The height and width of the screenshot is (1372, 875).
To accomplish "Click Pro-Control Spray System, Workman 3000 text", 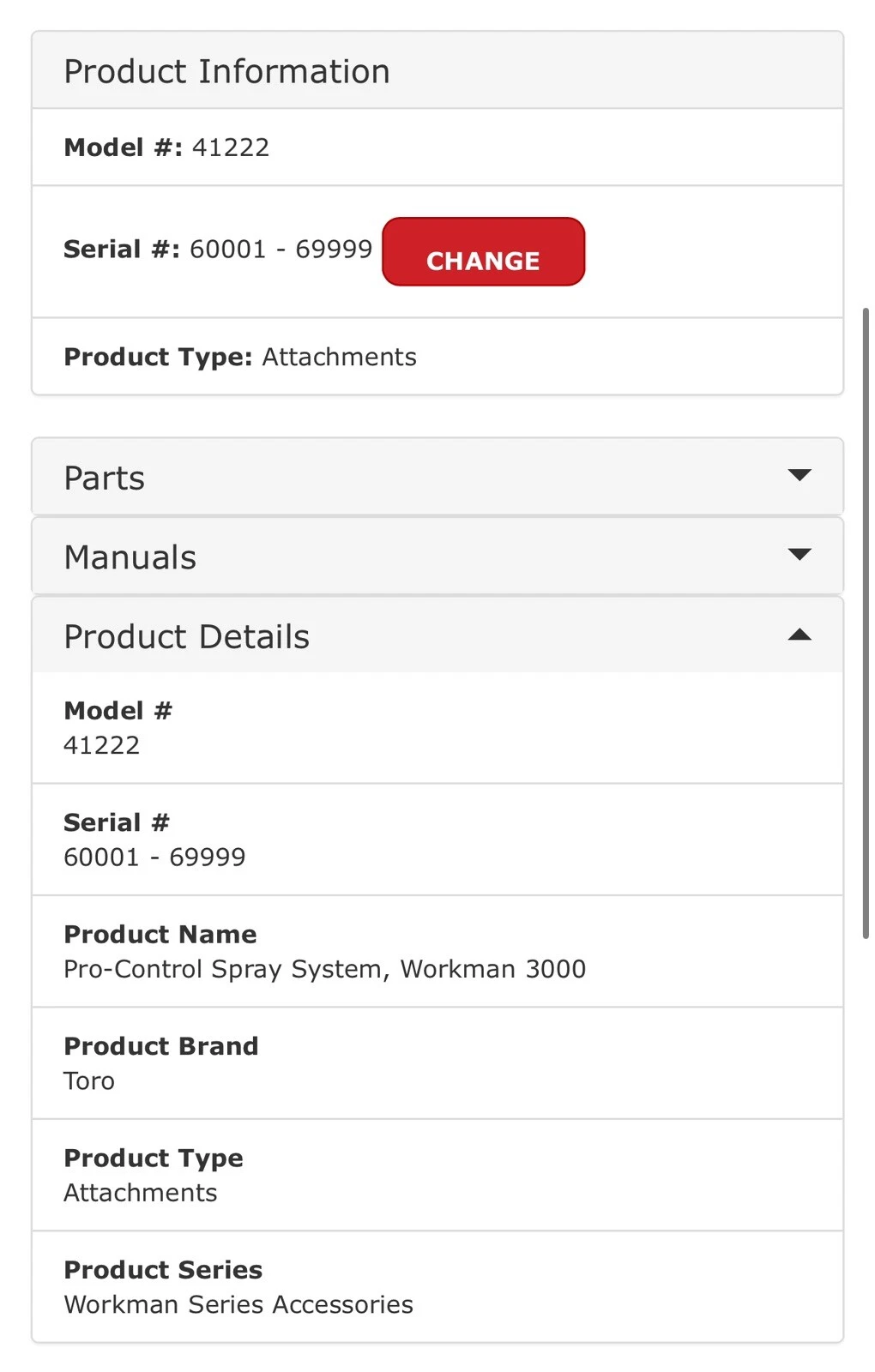I will [x=324, y=969].
